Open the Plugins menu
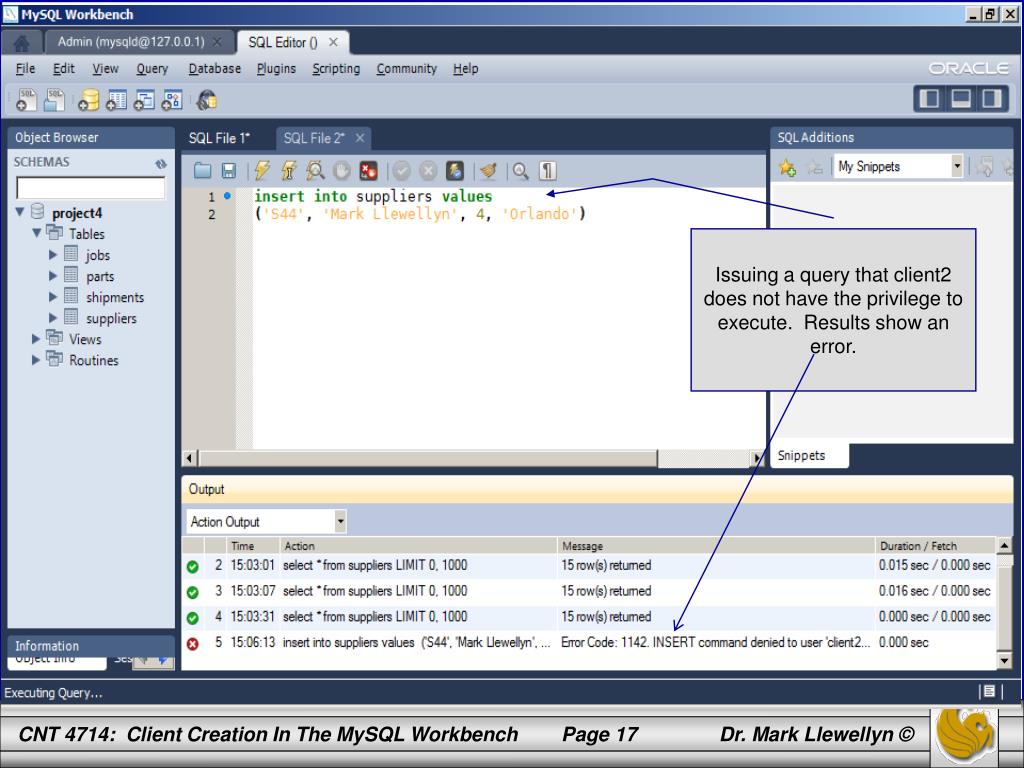Screen dimensions: 1024x768 pyautogui.click(x=276, y=69)
